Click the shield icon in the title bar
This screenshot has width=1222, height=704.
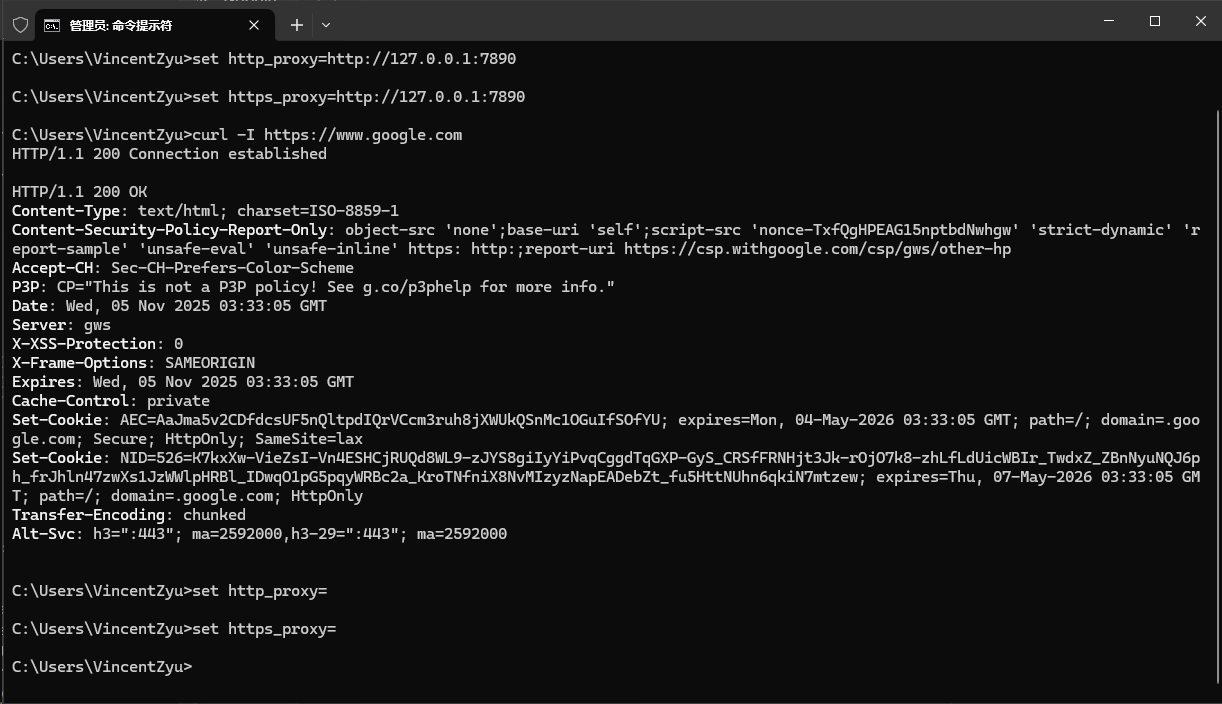pyautogui.click(x=20, y=24)
